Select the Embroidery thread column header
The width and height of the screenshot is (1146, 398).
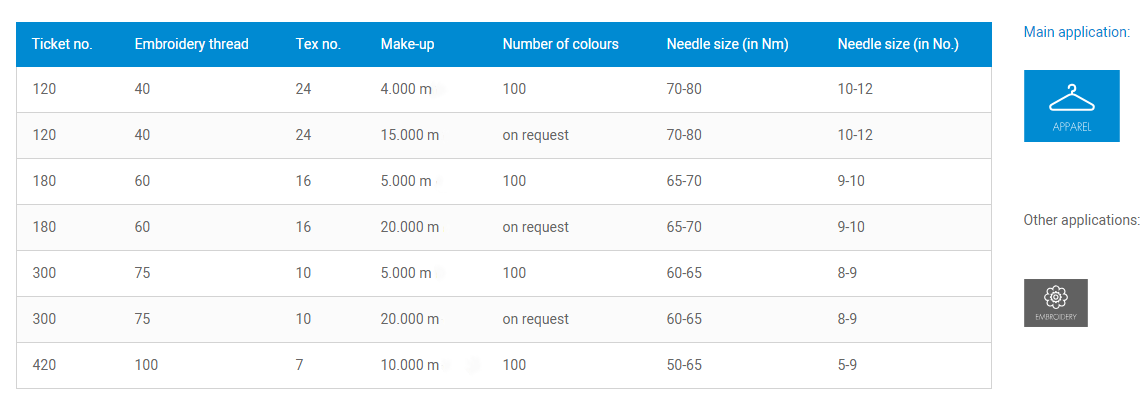[191, 45]
